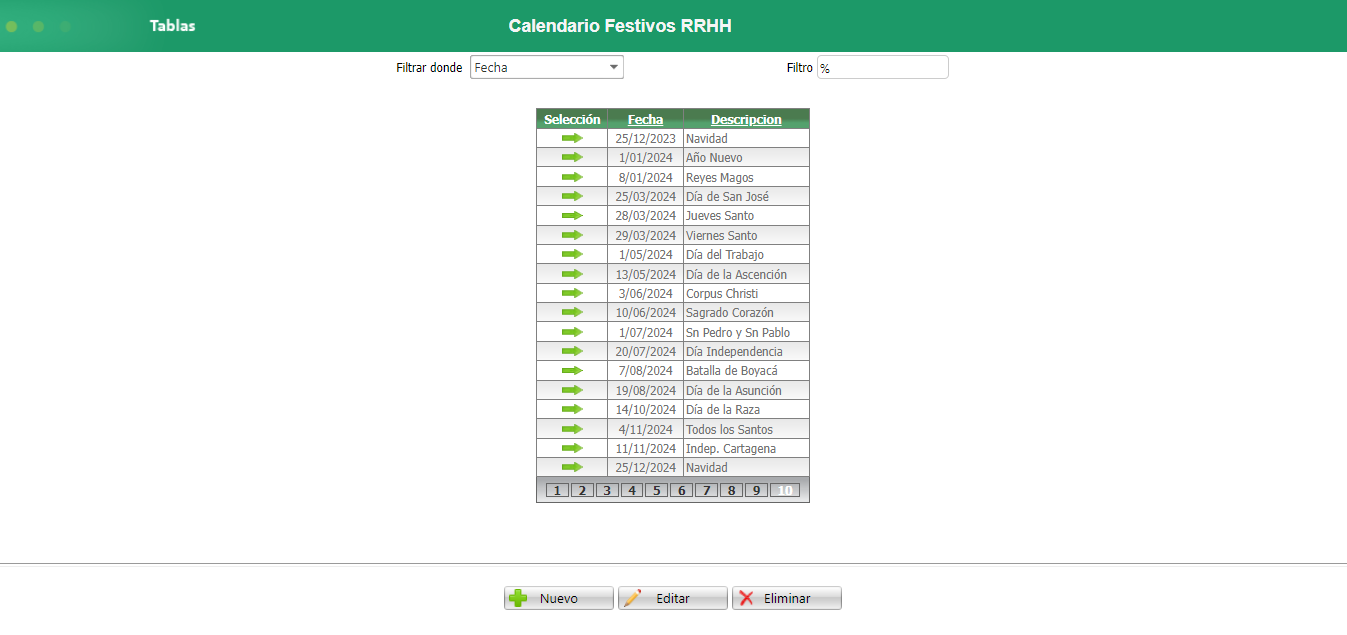This screenshot has height=635, width=1347.
Task: Select the Día Independencia row arrow
Action: pyautogui.click(x=572, y=351)
